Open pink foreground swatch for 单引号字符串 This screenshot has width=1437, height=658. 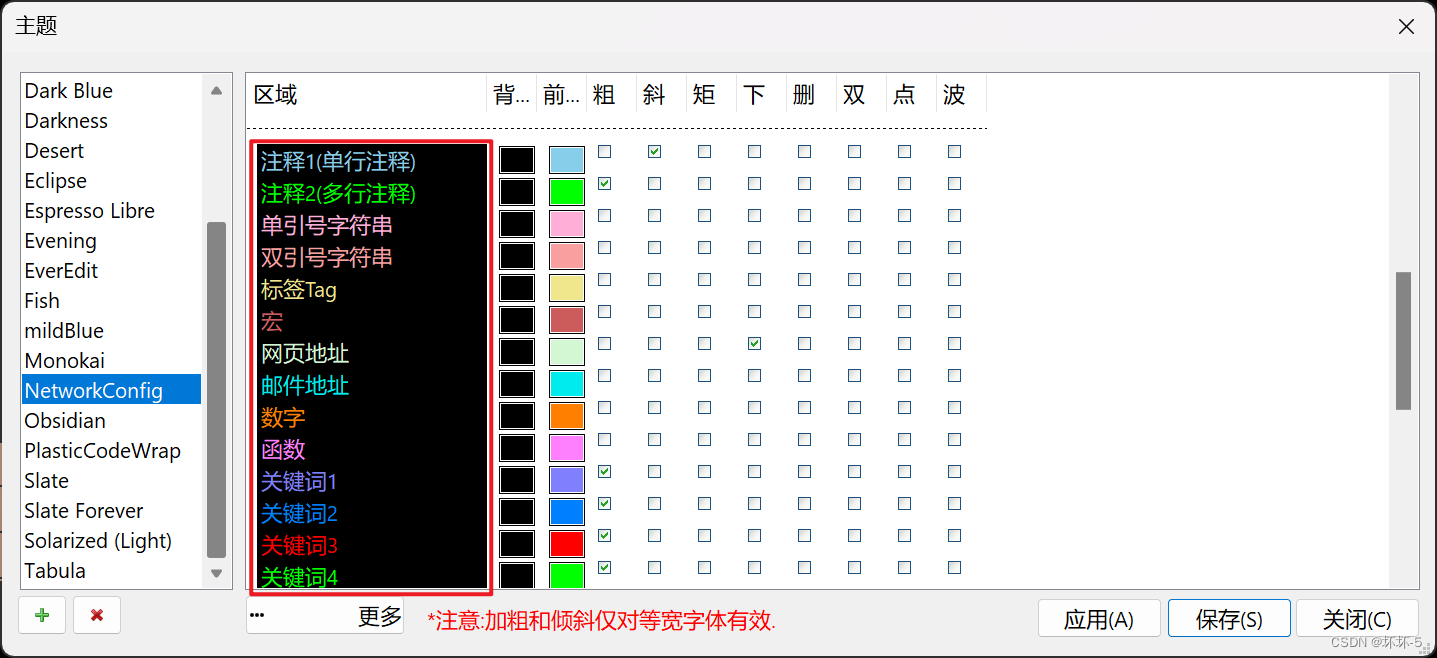click(x=567, y=224)
